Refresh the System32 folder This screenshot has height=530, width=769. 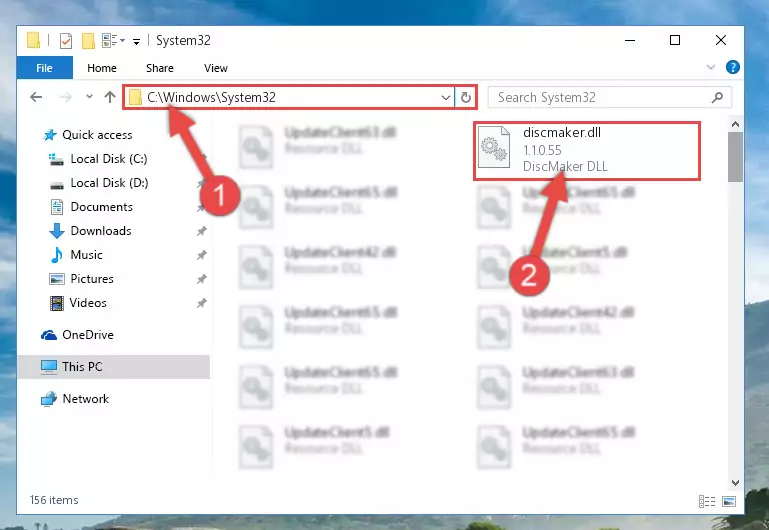tap(465, 98)
